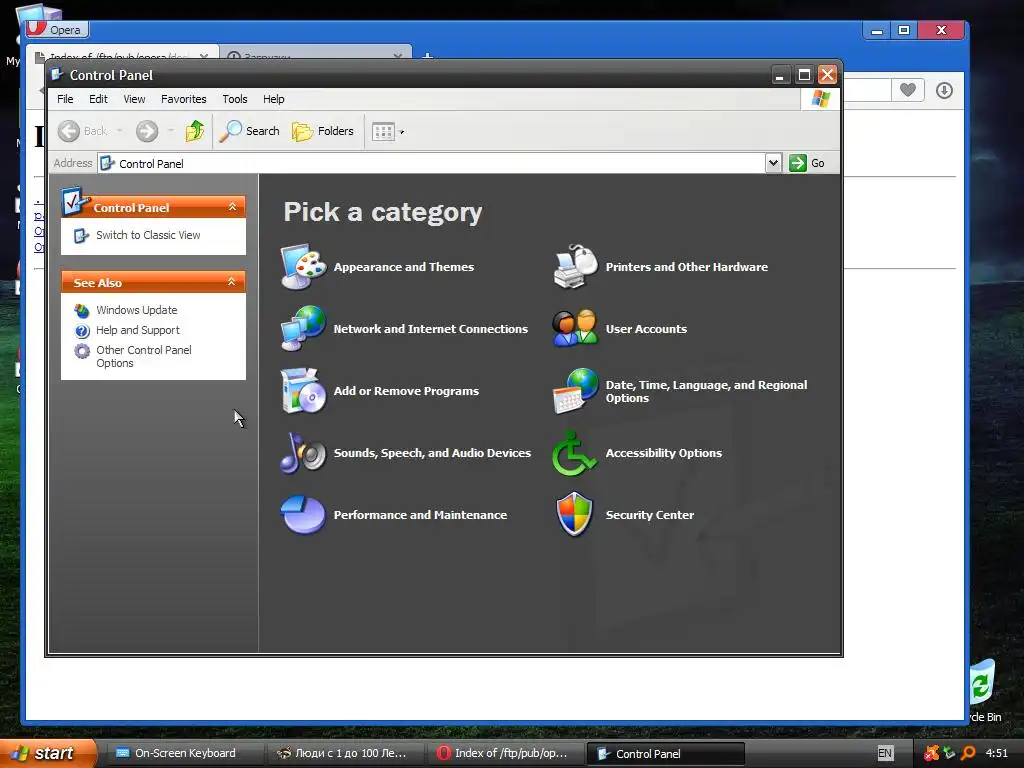This screenshot has width=1024, height=768.
Task: Click Security Center text label
Action: tap(650, 515)
